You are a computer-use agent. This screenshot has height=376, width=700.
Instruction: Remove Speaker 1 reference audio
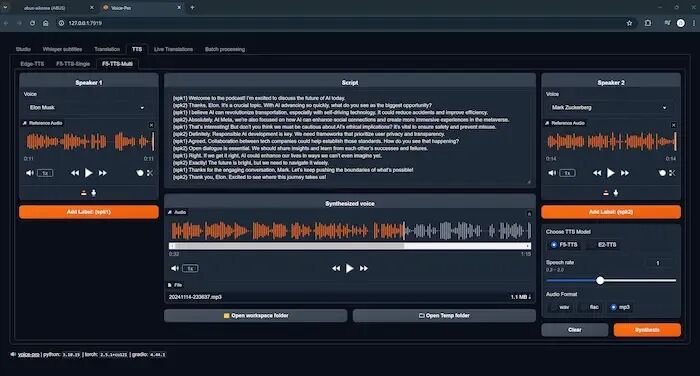pos(151,125)
